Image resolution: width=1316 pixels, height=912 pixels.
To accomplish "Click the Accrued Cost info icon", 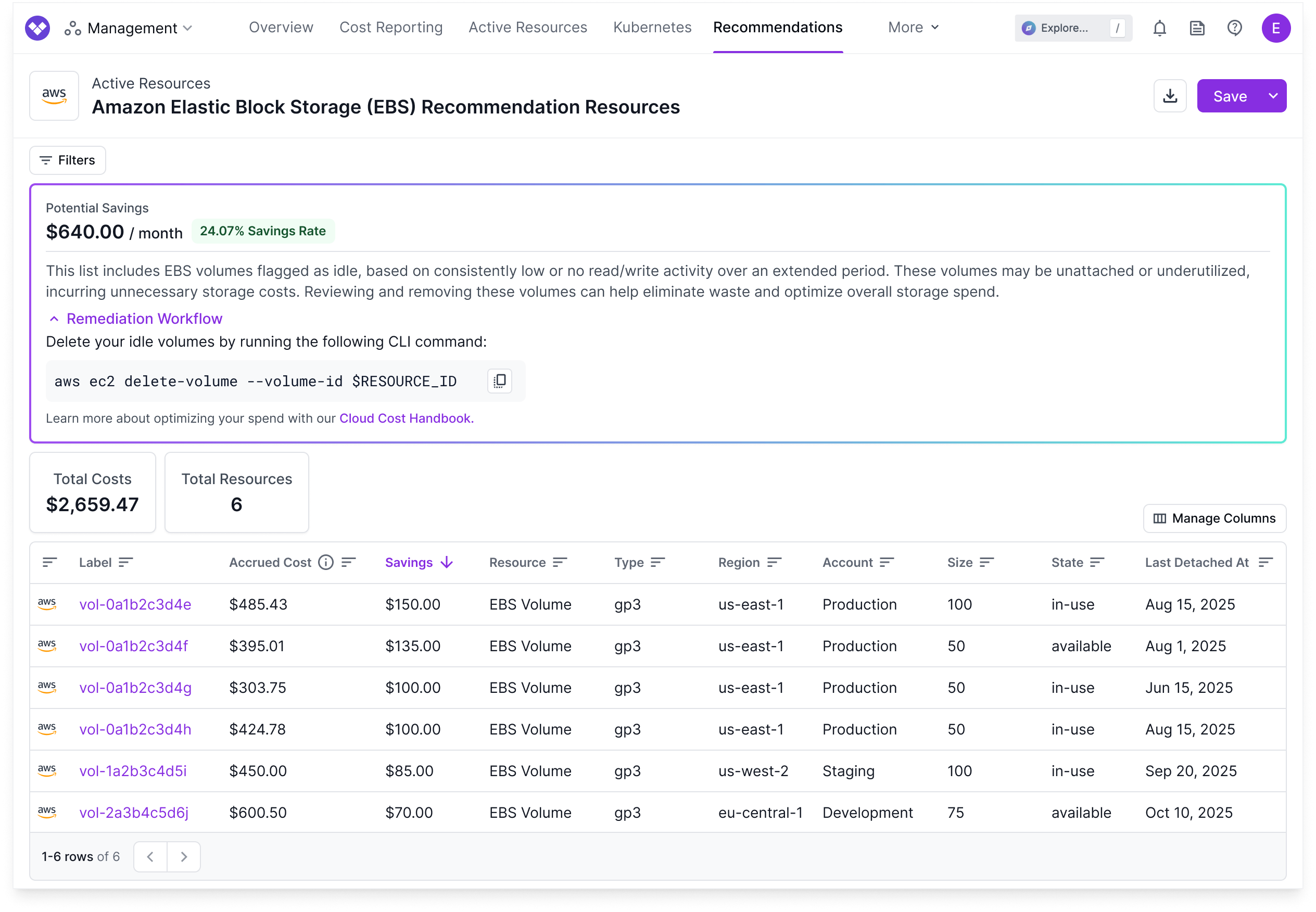I will [326, 562].
